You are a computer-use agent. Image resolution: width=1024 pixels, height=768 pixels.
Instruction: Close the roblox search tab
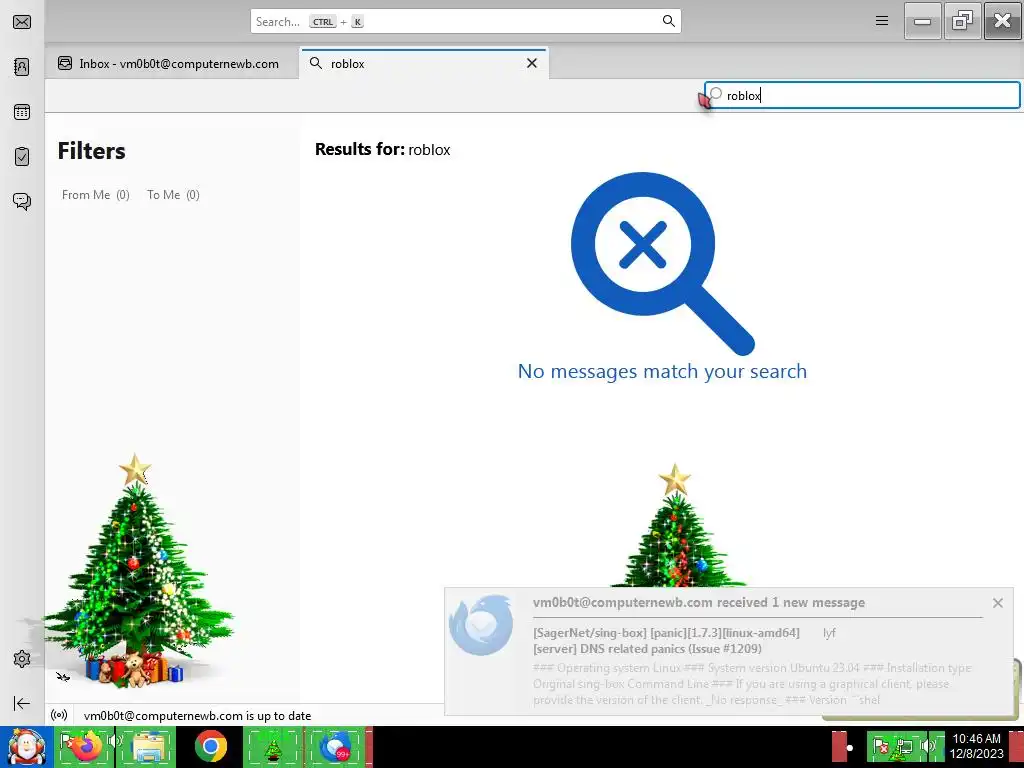[532, 63]
